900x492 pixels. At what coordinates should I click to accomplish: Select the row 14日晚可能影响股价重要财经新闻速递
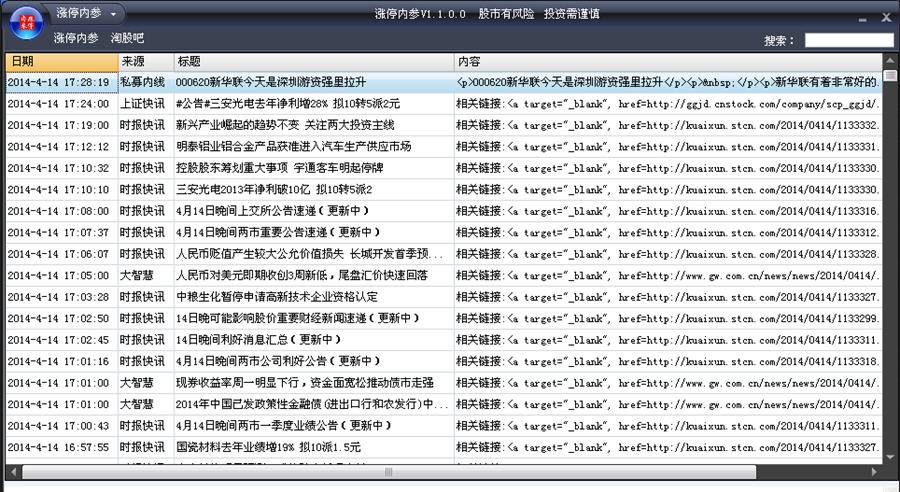444,318
